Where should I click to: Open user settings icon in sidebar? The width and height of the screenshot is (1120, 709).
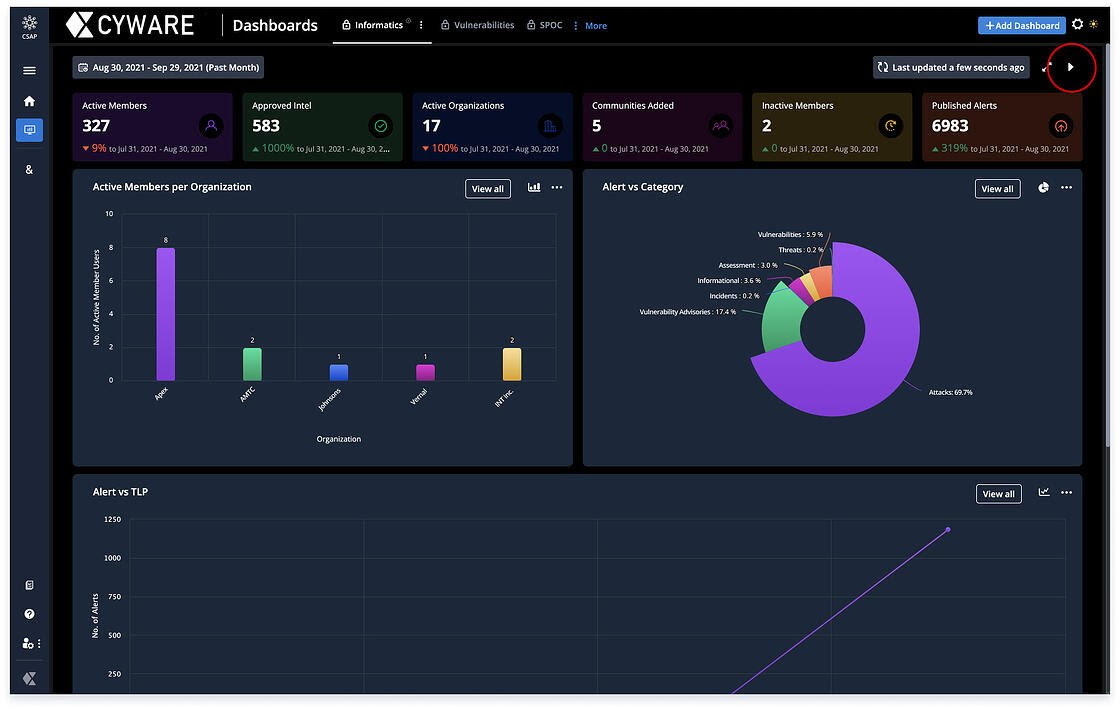coord(29,643)
